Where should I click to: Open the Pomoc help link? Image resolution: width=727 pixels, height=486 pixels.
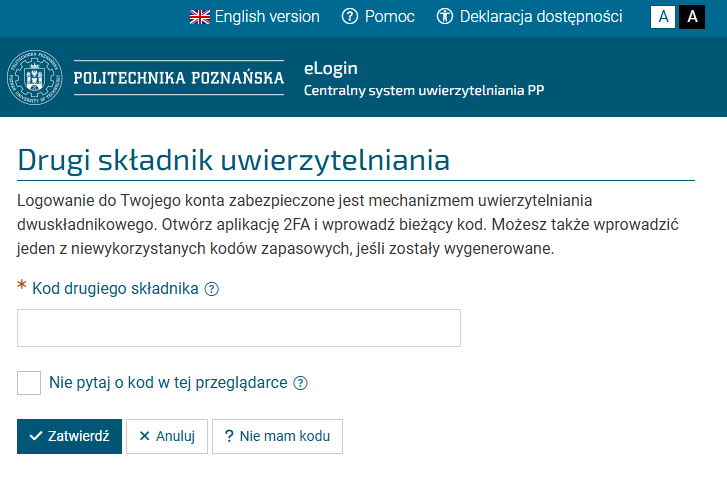[389, 17]
